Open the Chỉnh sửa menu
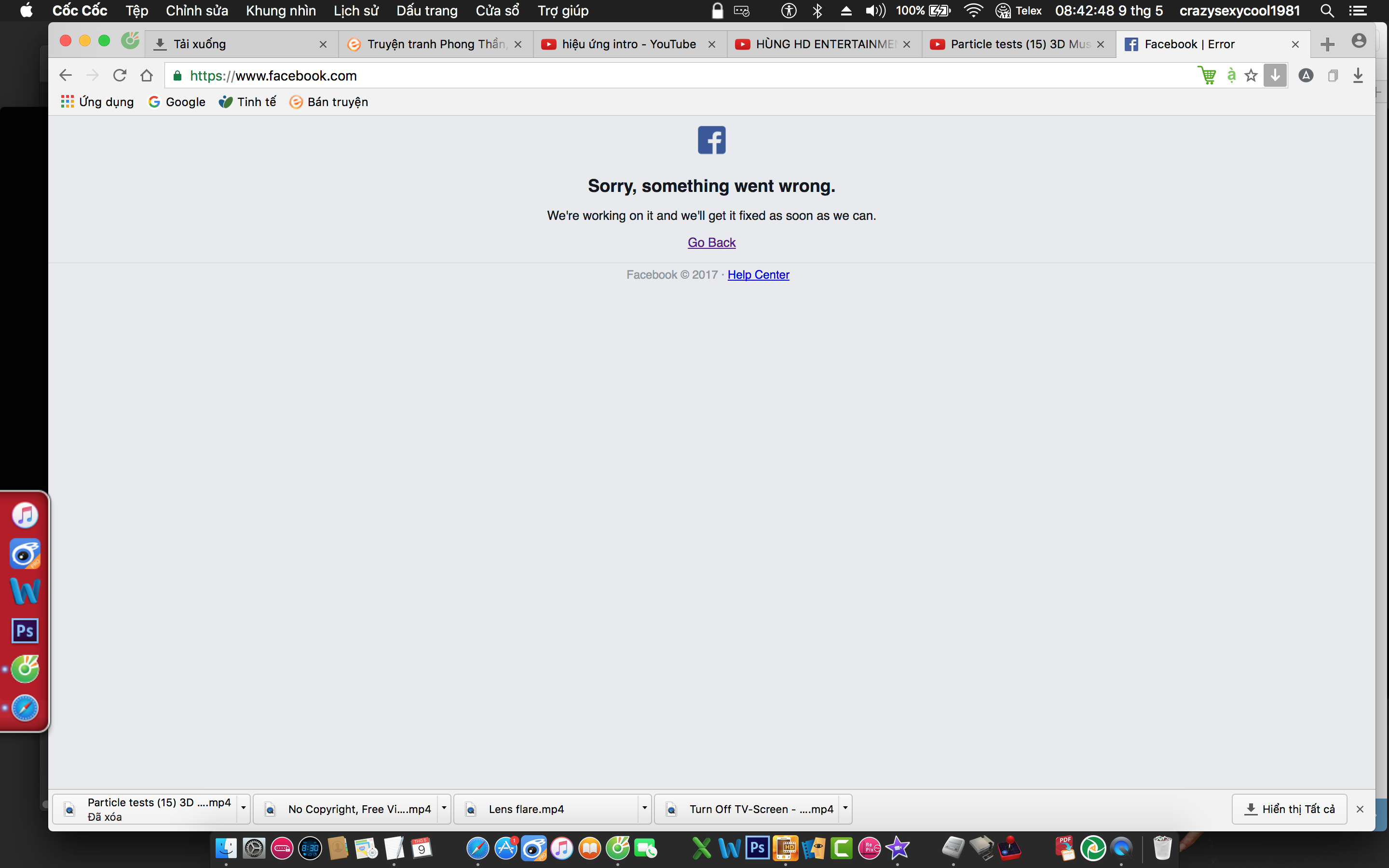1389x868 pixels. coord(197,10)
